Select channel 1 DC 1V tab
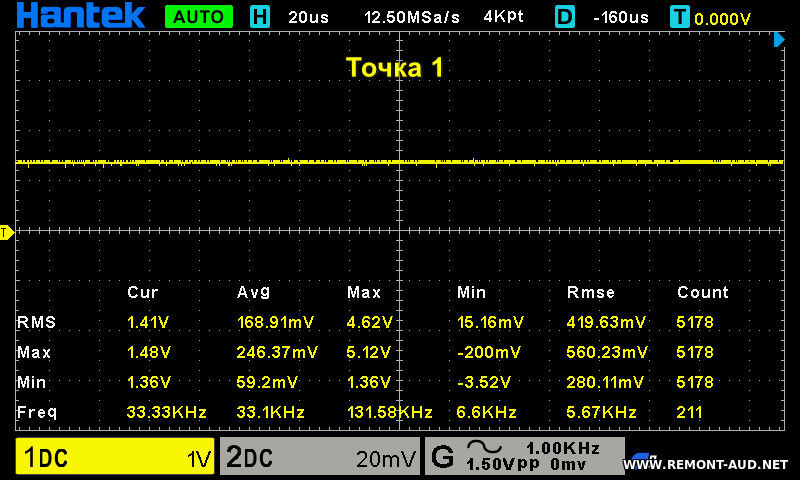Viewport: 800px width, 480px height. pos(115,456)
